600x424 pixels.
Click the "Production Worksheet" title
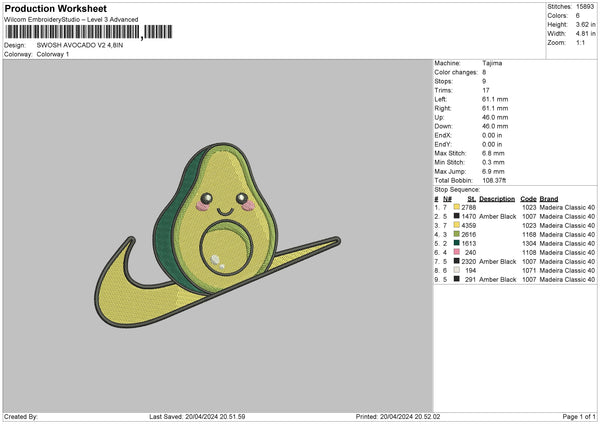[x=55, y=8]
